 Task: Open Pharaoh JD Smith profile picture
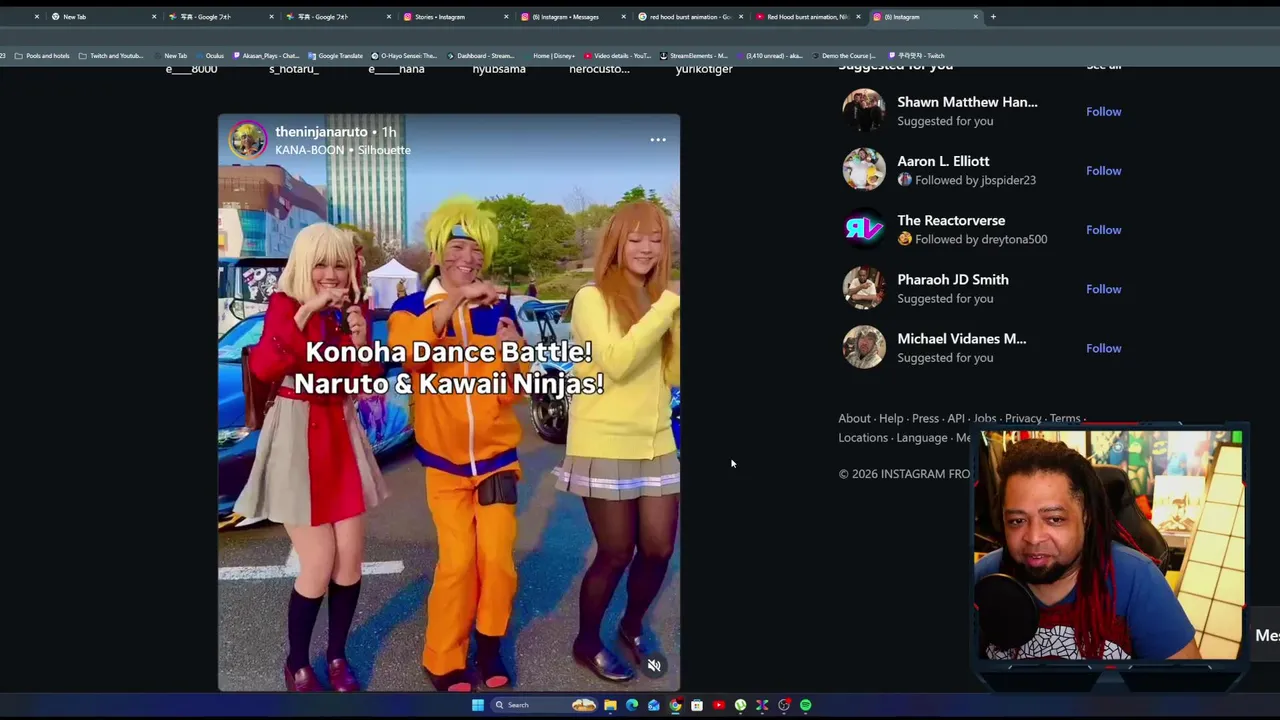863,288
